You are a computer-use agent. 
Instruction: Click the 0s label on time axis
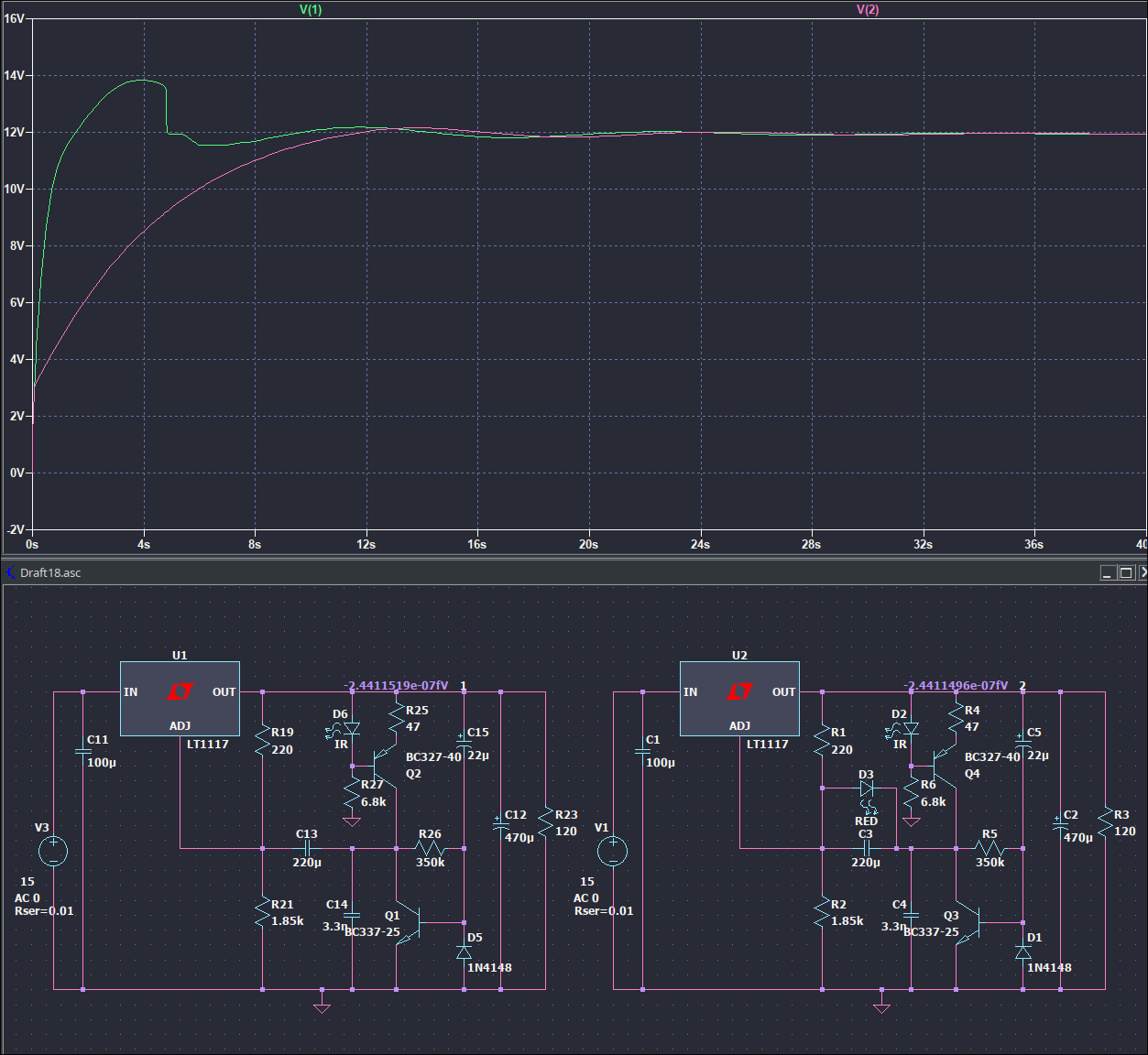32,544
